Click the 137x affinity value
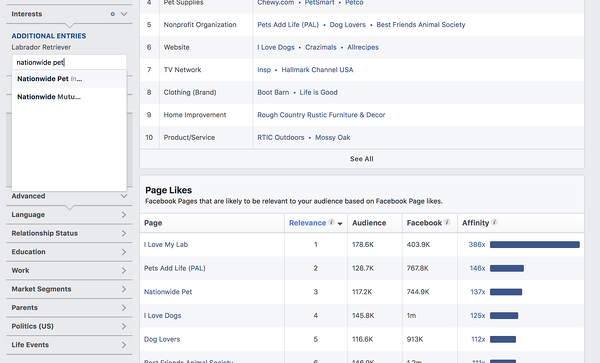The height and width of the screenshot is (363, 600). pos(478,292)
